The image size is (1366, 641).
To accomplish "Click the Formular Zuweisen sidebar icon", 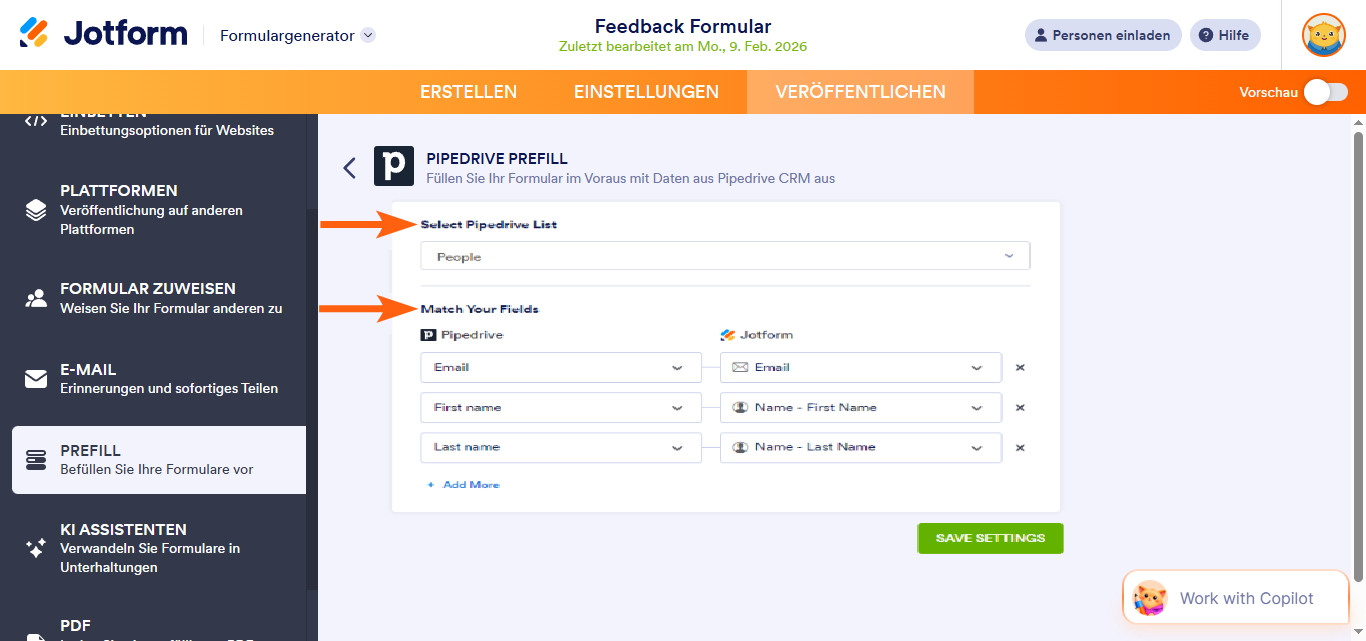I will pyautogui.click(x=36, y=297).
